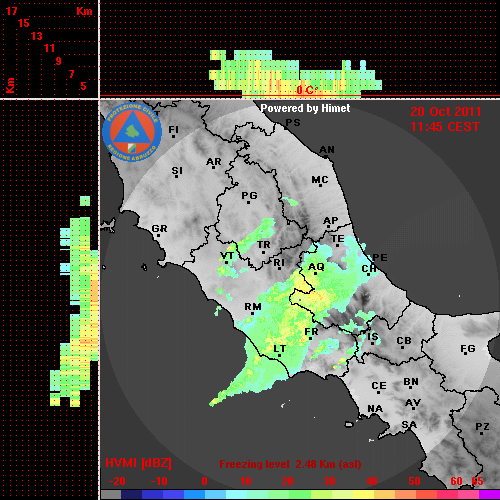Select the NA city label
Viewport: 500px width, 500px height.
pos(375,409)
